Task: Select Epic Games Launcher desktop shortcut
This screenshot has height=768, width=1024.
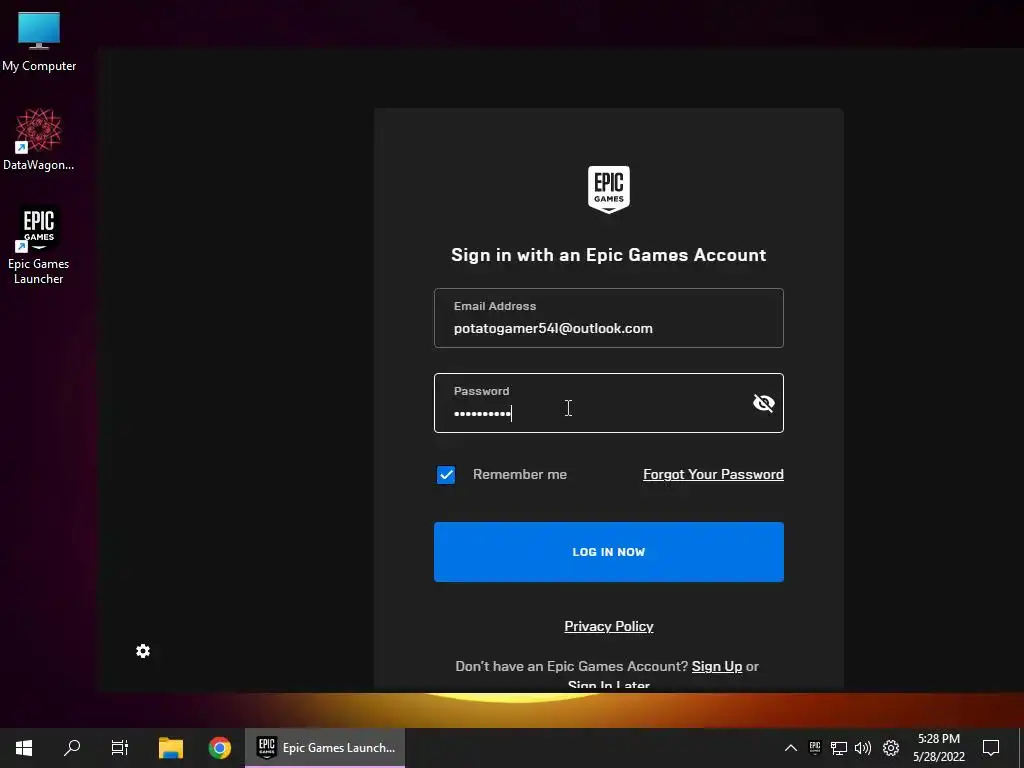Action: (39, 246)
